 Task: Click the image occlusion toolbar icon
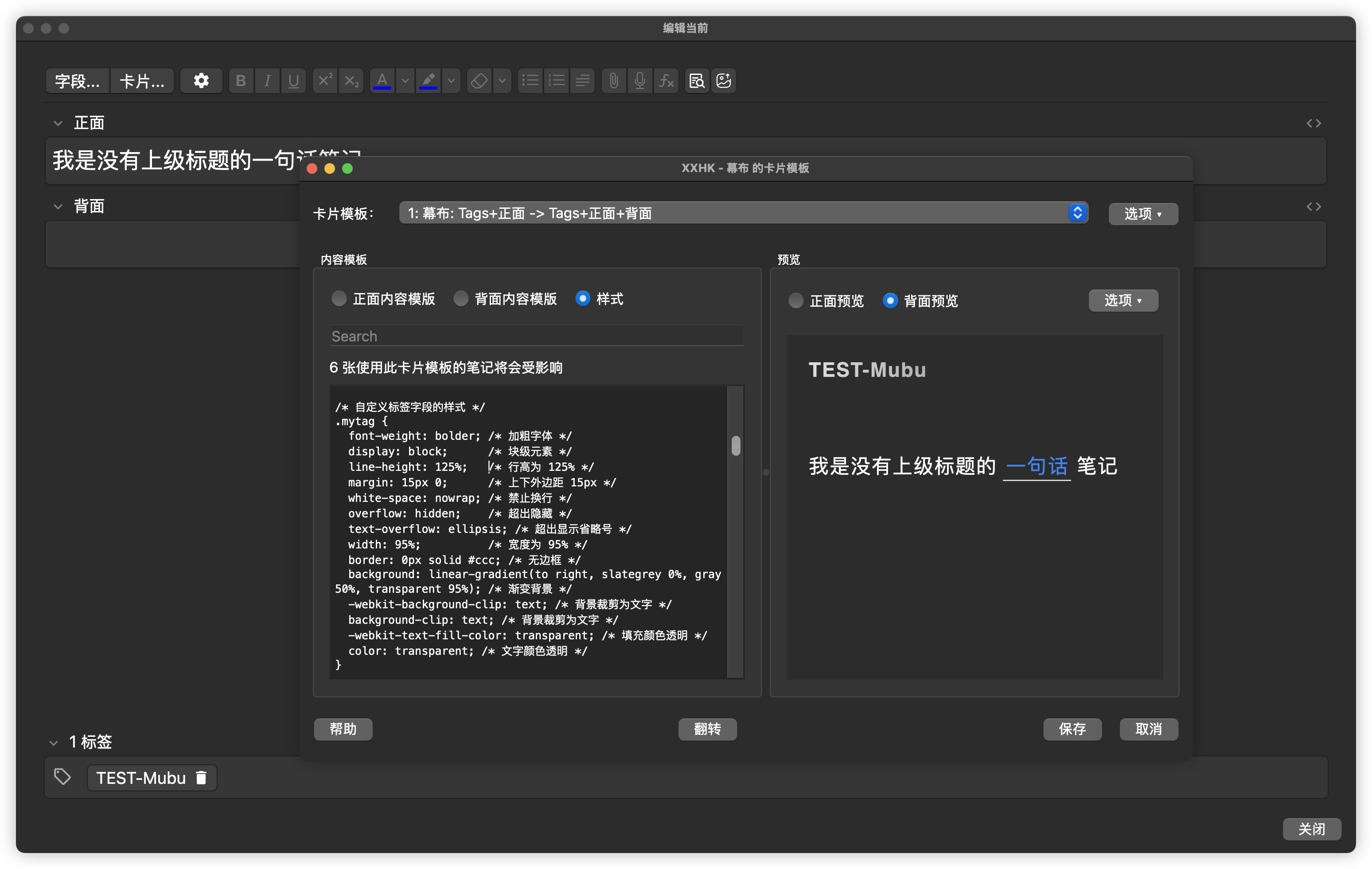(724, 81)
